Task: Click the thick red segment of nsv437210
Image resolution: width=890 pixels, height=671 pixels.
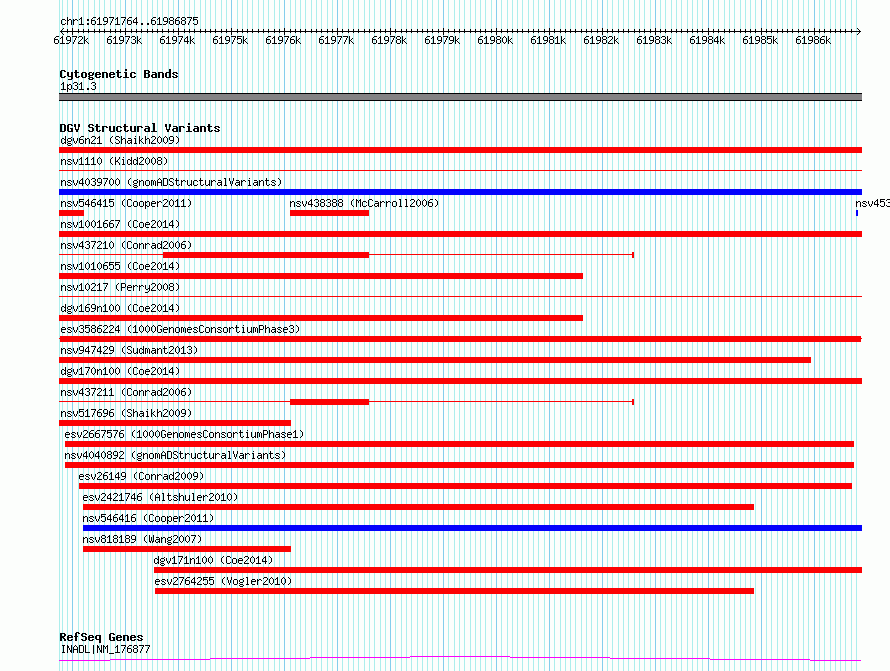Action: click(266, 255)
